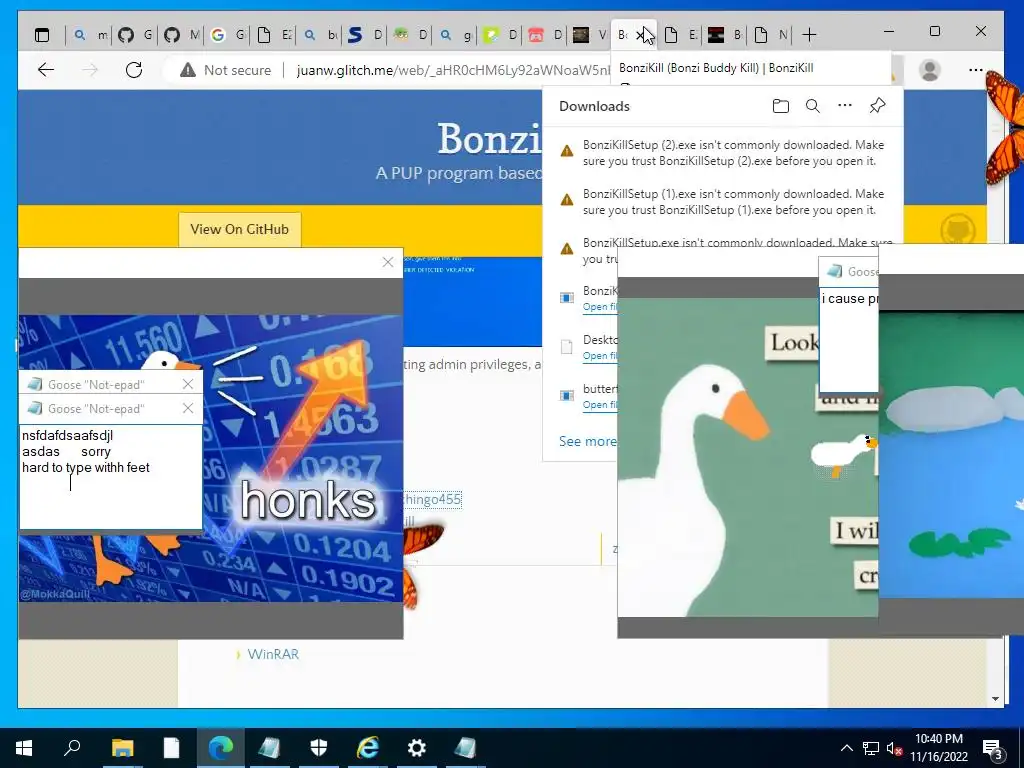1024x768 pixels.
Task: Click Microsoft Edge taskbar icon
Action: (221, 748)
